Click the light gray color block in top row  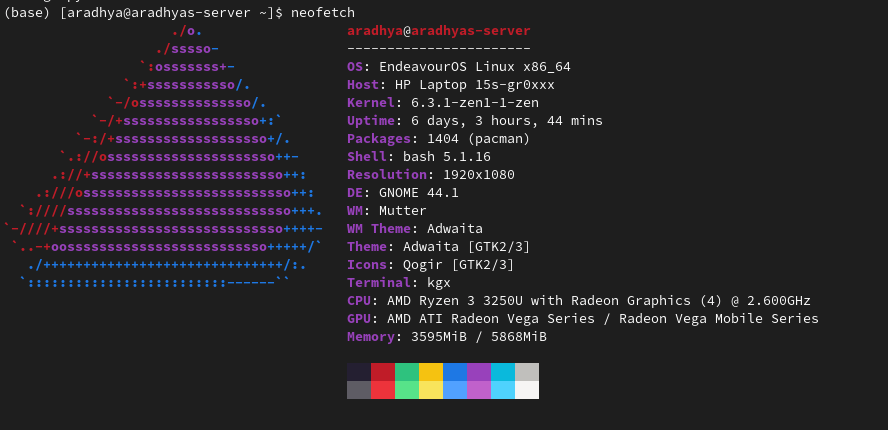pos(527,372)
